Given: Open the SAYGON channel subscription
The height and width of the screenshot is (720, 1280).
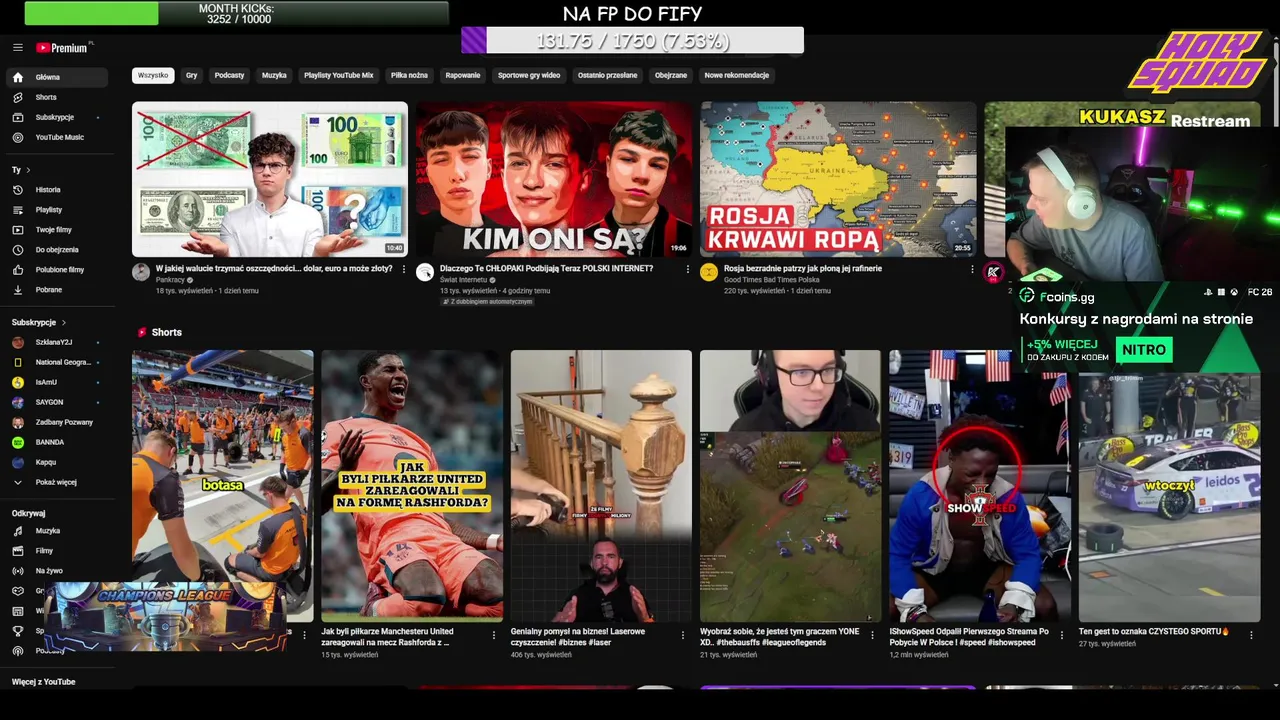Looking at the screenshot, I should (49, 402).
